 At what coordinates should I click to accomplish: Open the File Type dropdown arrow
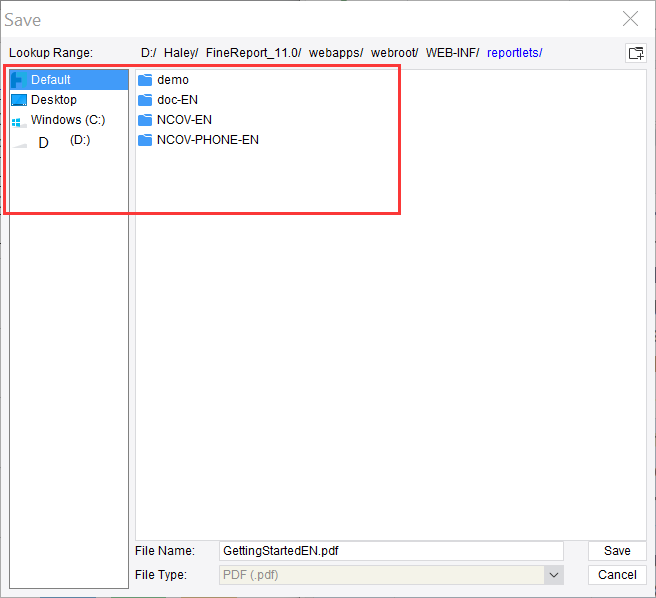pos(554,575)
